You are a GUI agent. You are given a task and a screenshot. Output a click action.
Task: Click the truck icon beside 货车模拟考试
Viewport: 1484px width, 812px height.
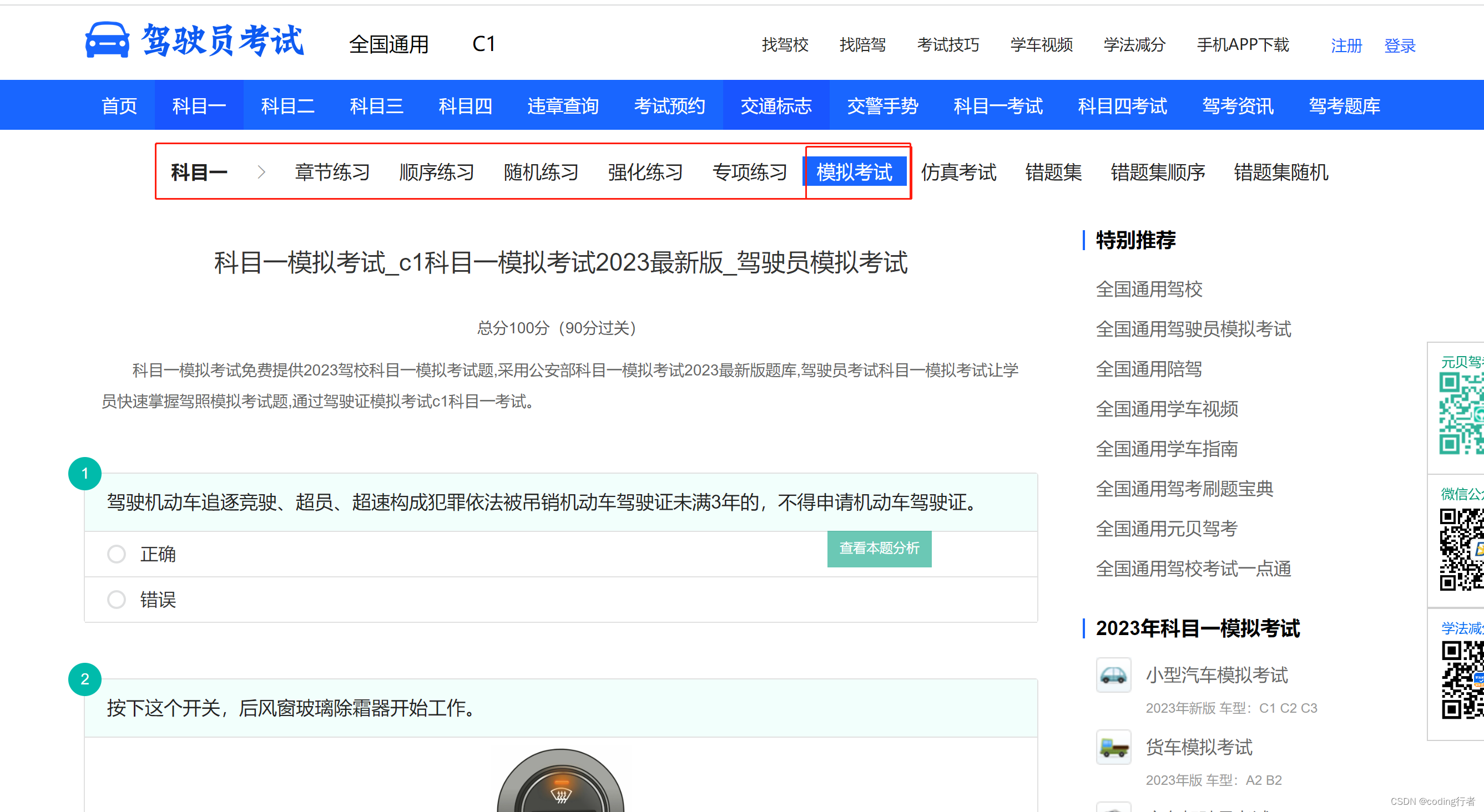point(1113,747)
